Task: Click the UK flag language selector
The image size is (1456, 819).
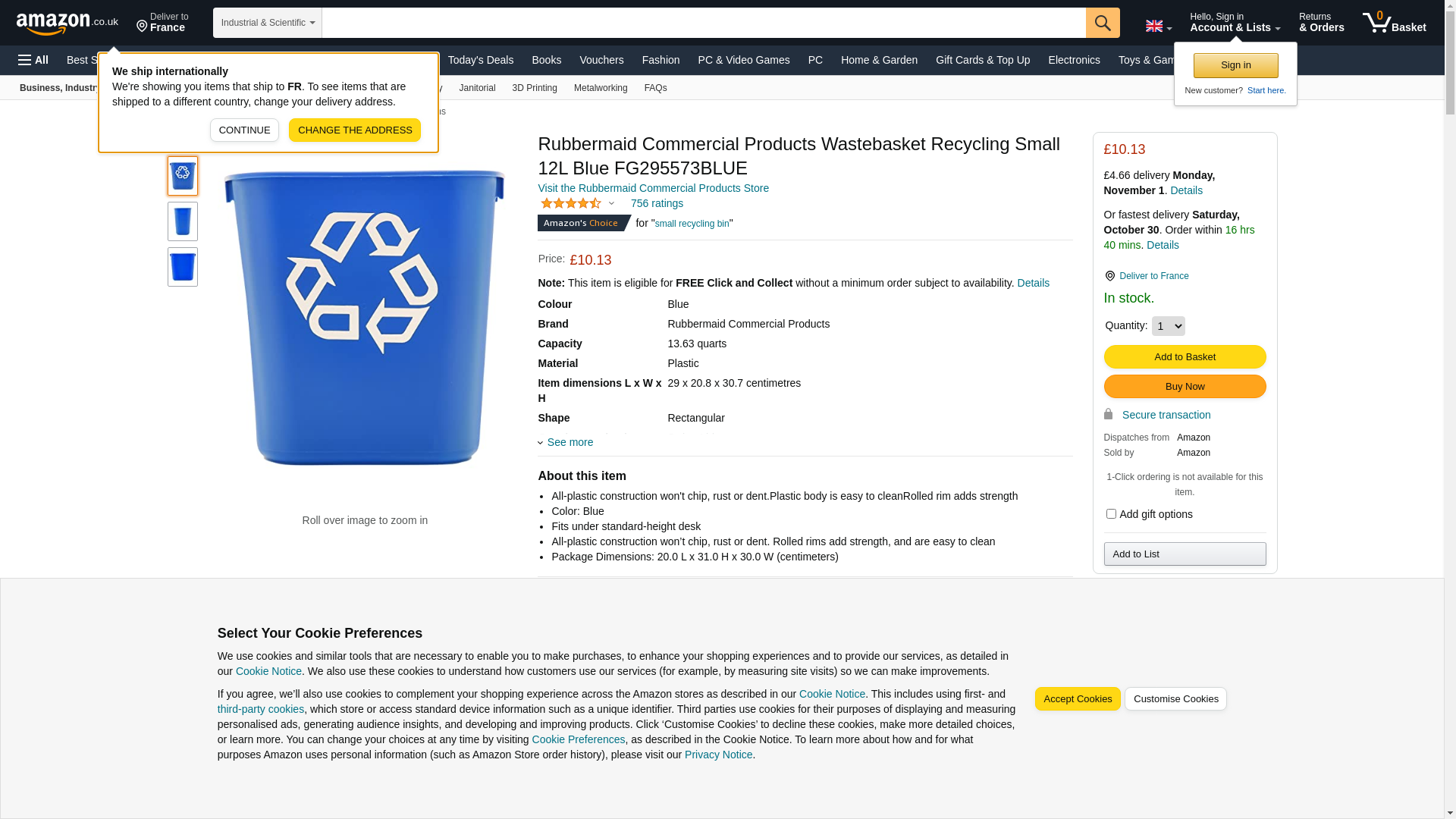Action: [1158, 27]
